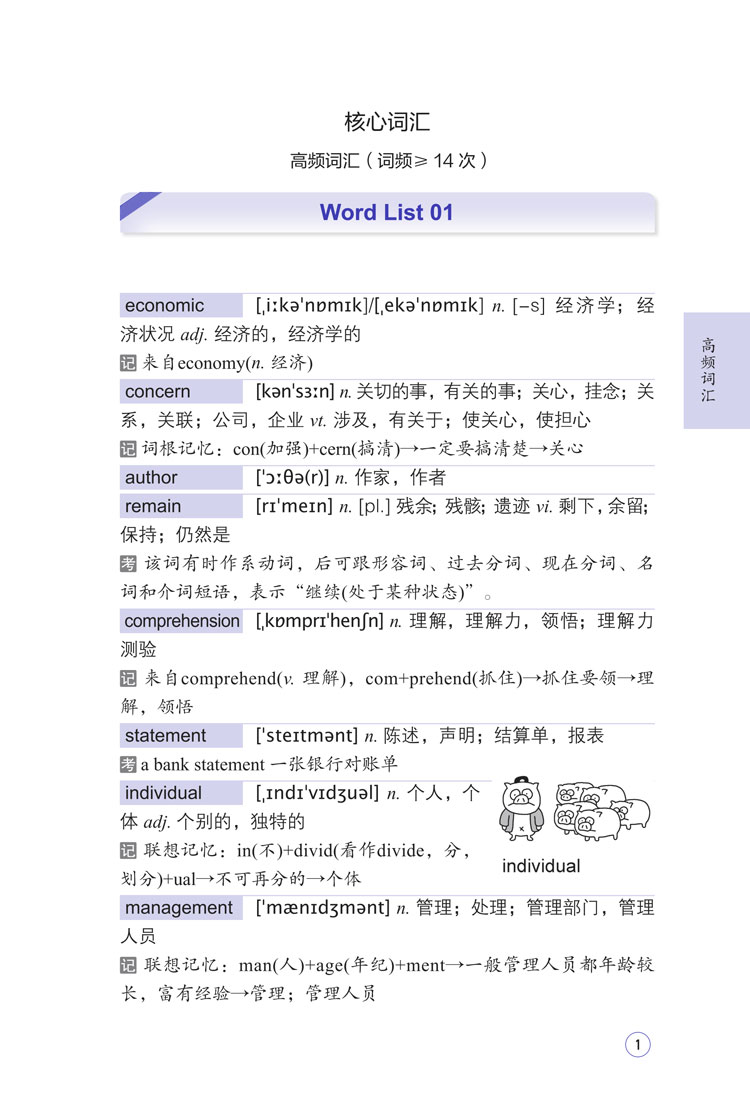Click the 记 icon before '来自comprehend'
This screenshot has width=750, height=1099.
coord(128,678)
